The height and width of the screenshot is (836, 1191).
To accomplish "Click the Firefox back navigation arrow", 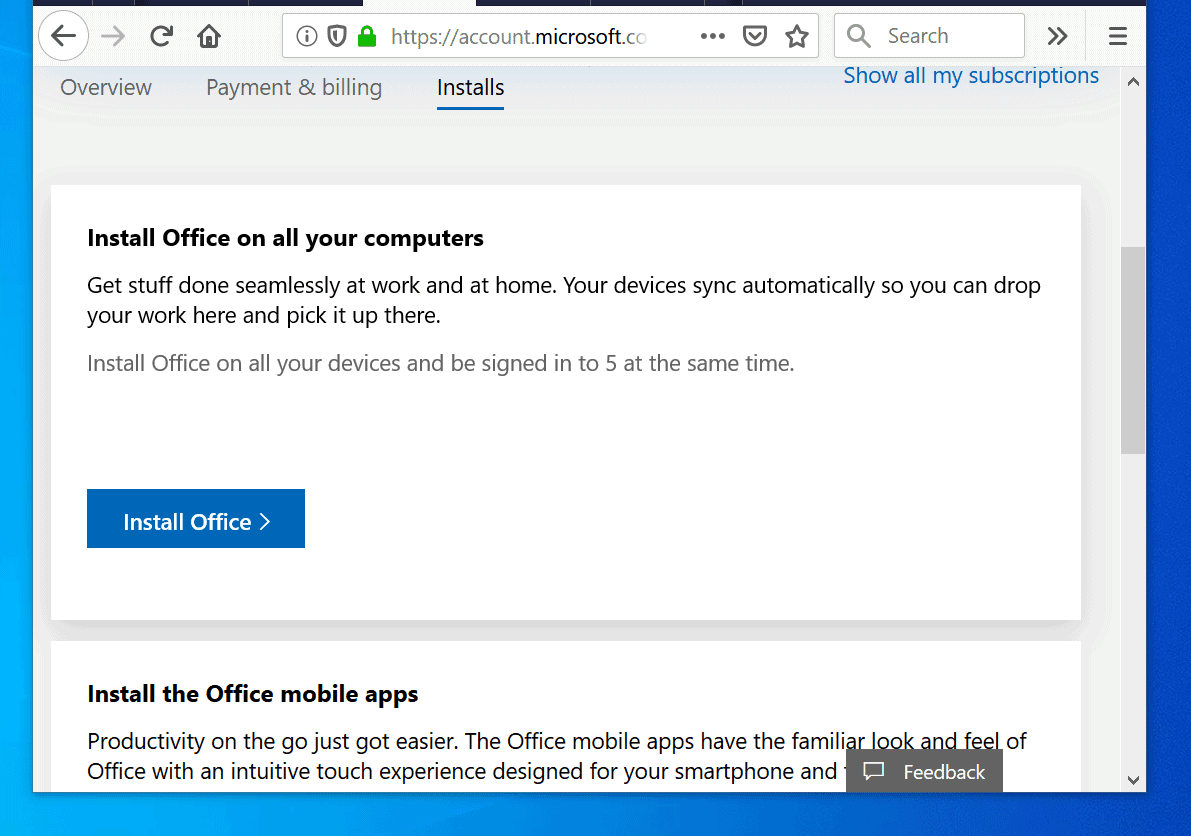I will click(x=63, y=35).
